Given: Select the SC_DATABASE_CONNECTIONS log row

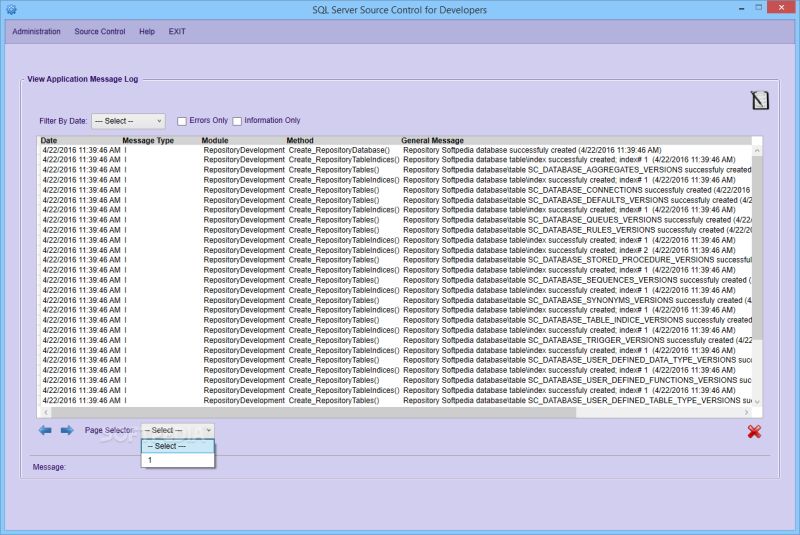Looking at the screenshot, I should click(x=396, y=190).
